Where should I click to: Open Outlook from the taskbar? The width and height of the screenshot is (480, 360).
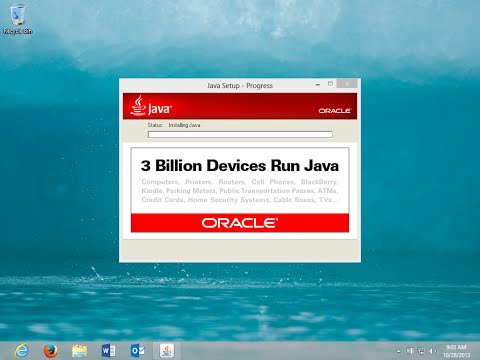coord(137,351)
